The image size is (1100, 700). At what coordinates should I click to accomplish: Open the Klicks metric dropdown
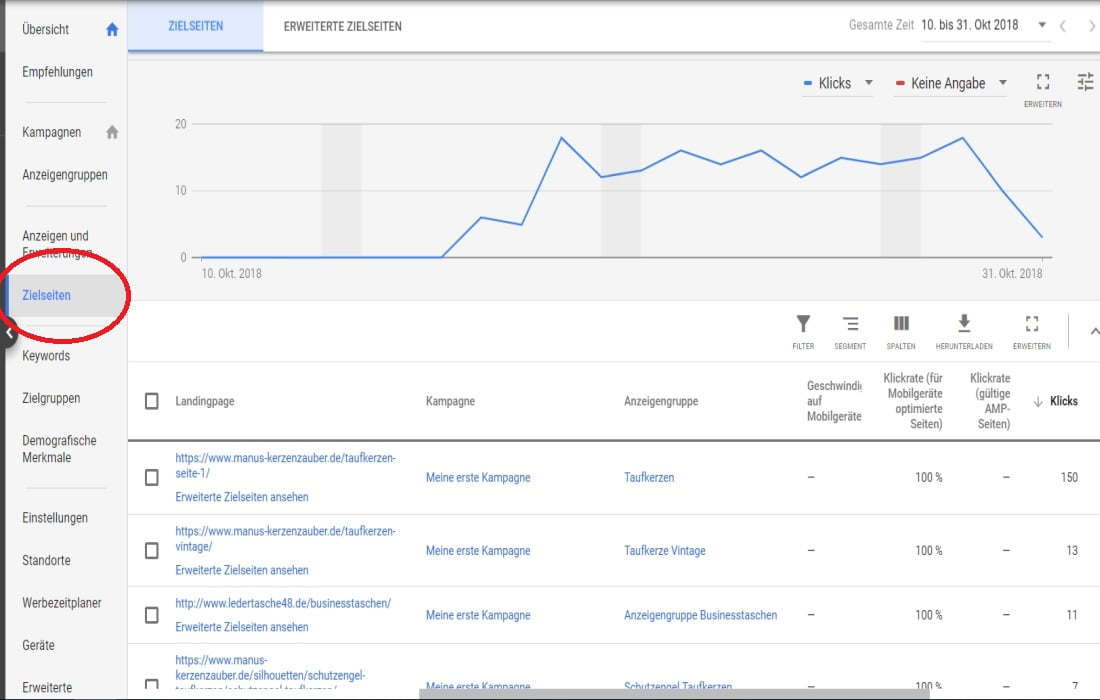[x=838, y=83]
